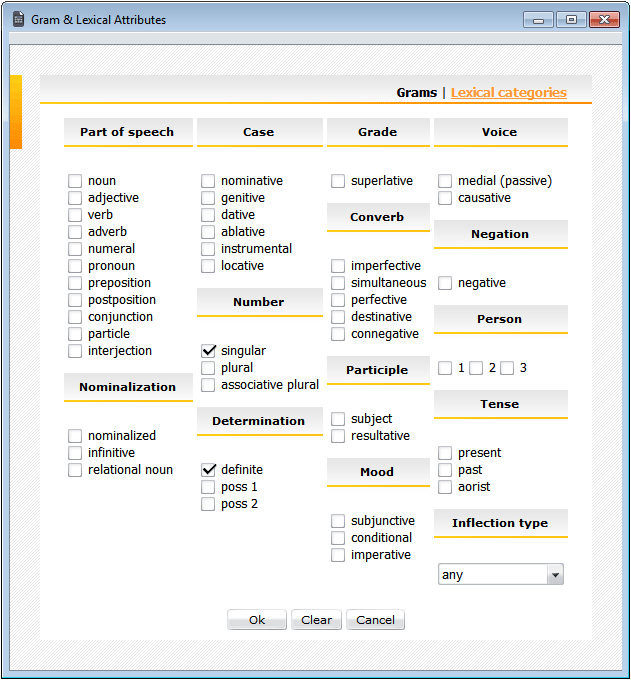Click the document icon in title bar
This screenshot has height=680, width=631.
click(18, 20)
